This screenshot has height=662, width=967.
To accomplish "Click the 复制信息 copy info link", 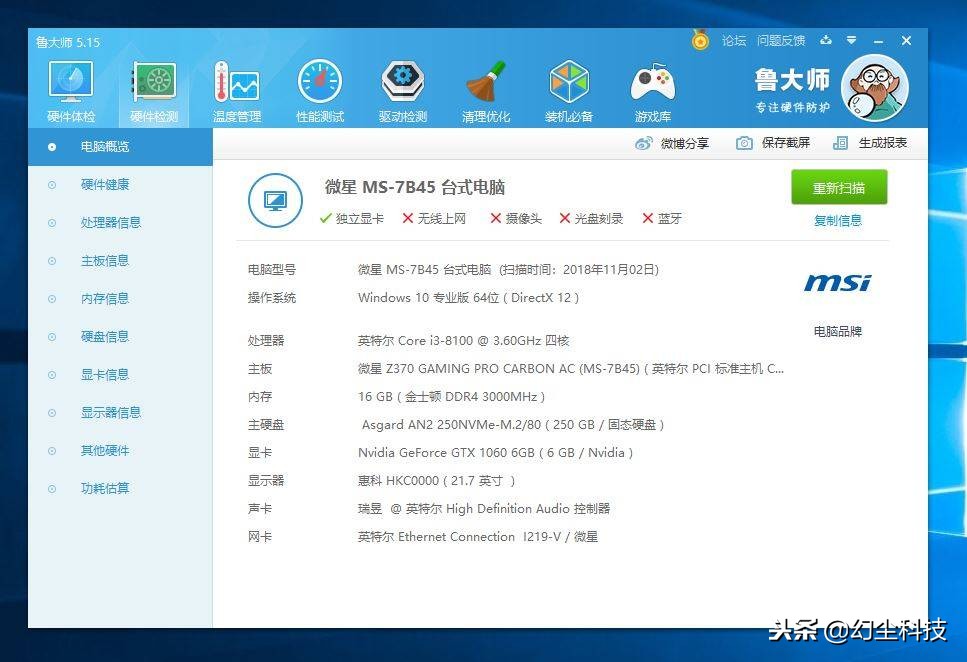I will (x=838, y=221).
